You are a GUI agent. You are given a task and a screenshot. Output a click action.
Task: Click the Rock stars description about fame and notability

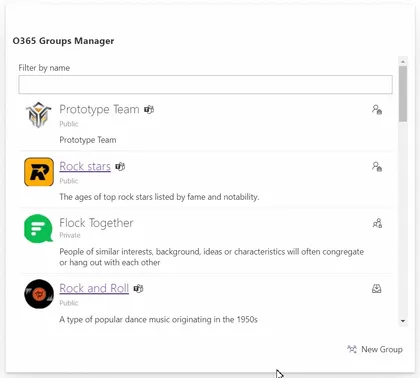[x=159, y=197]
